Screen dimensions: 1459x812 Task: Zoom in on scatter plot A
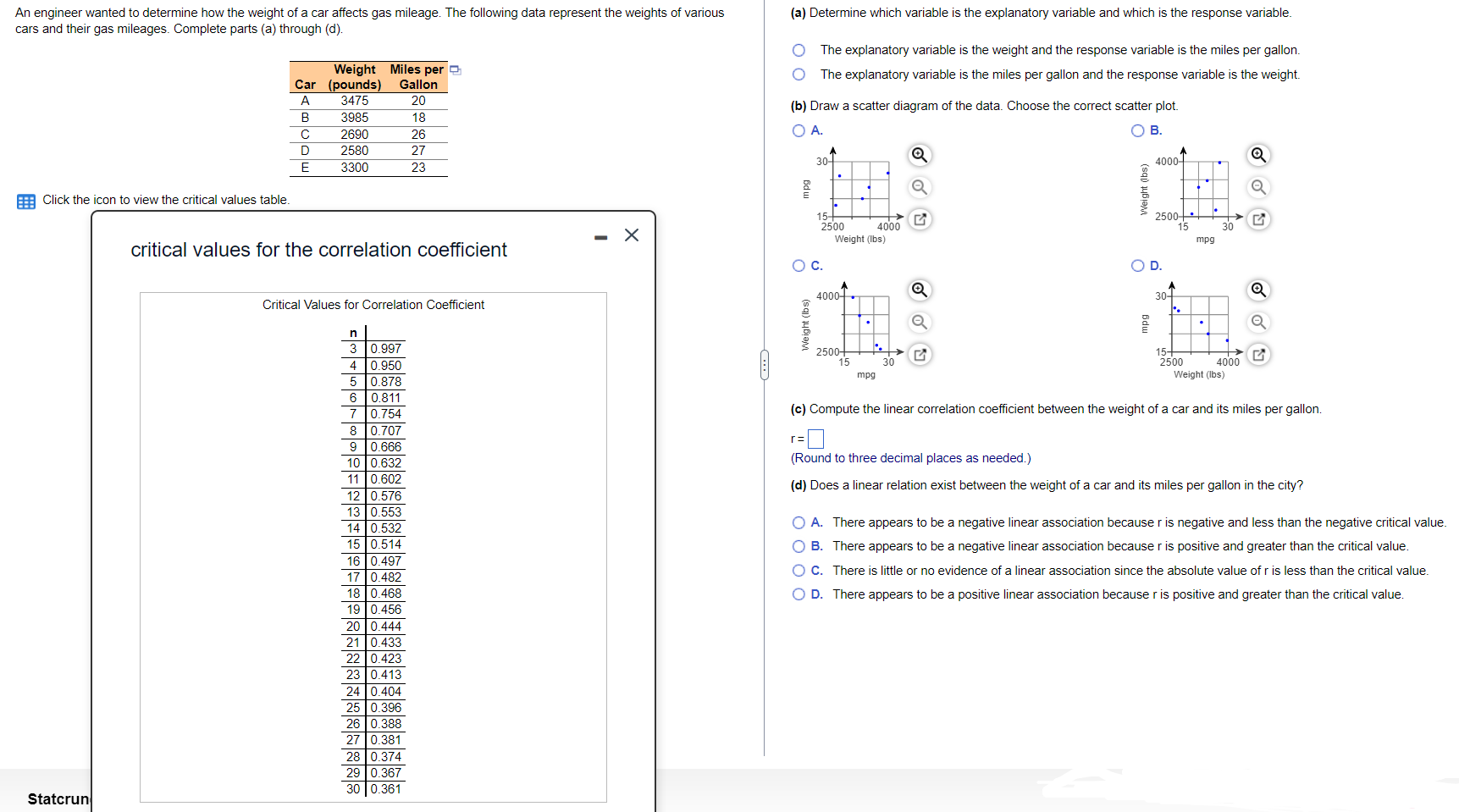pos(919,155)
